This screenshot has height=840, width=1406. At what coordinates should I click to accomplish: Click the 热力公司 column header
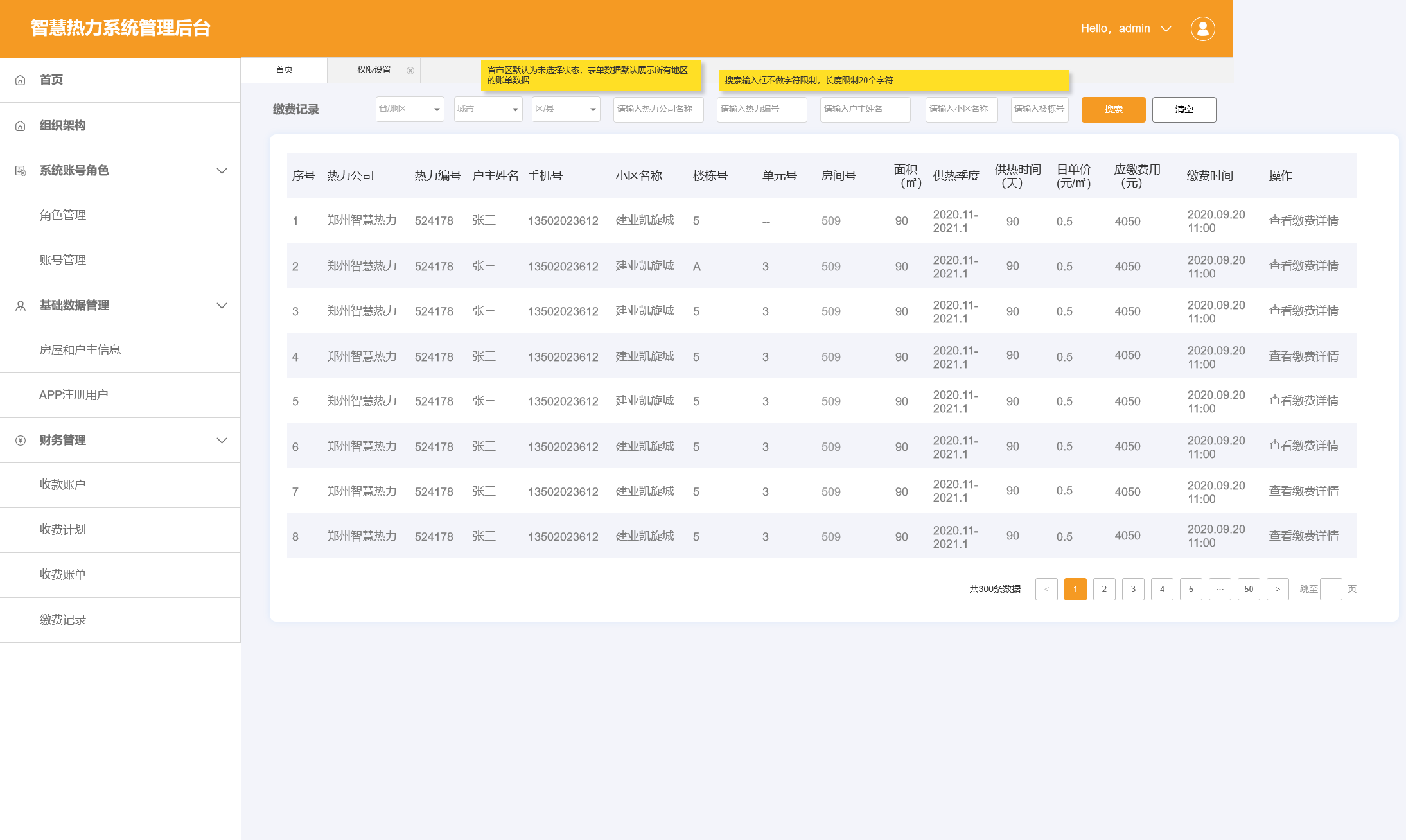tap(350, 176)
